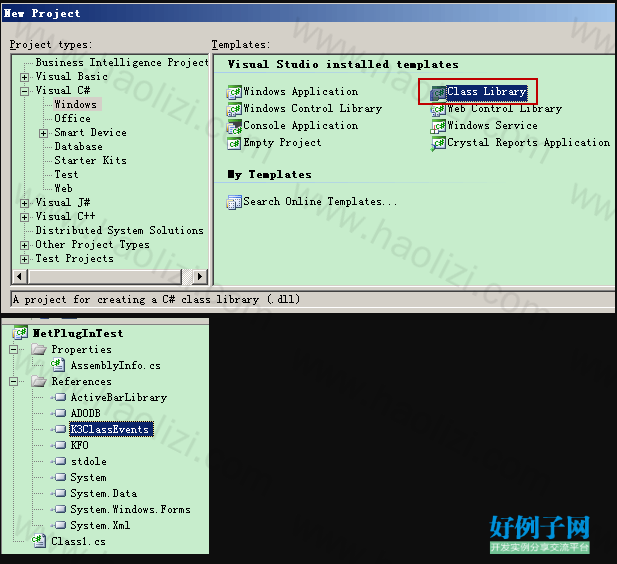Image resolution: width=617 pixels, height=564 pixels.
Task: Select the AssemblyInfo.cs file label
Action: 115,366
